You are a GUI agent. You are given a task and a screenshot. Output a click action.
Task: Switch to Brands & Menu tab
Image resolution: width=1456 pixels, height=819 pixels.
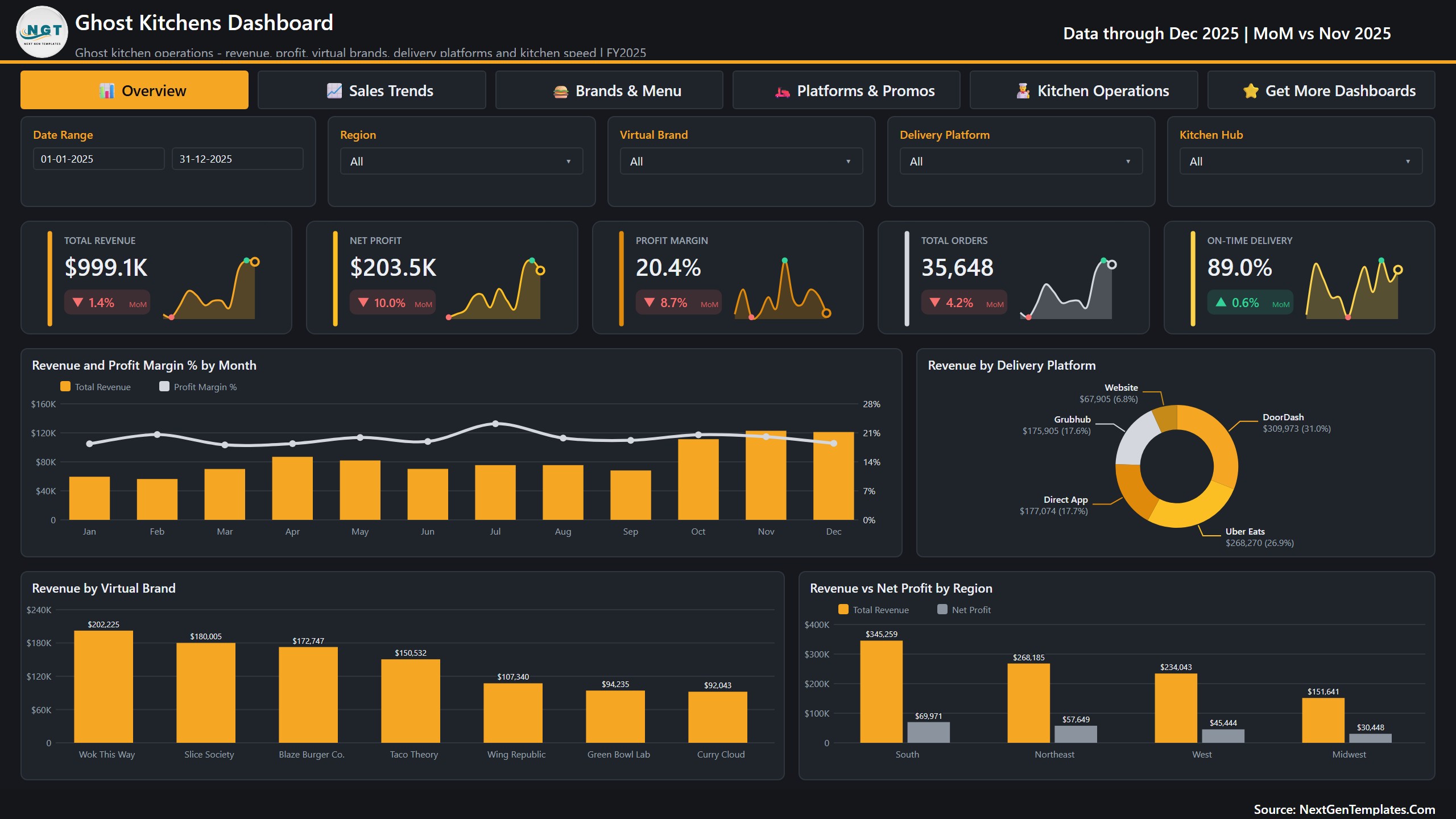(609, 90)
